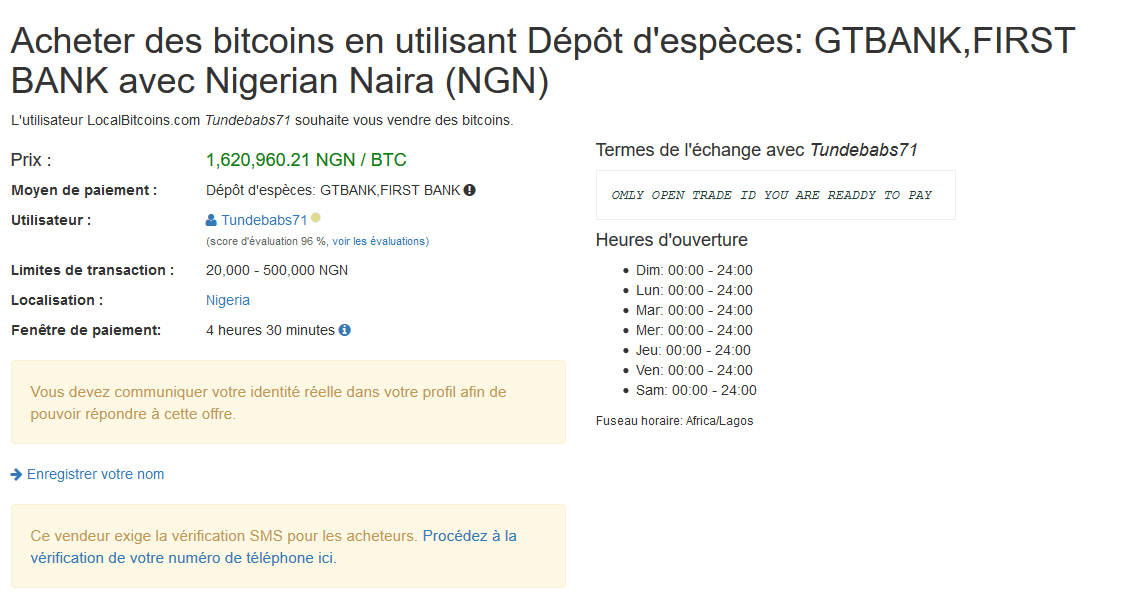Select the Tundebabs71 username icon link
This screenshot has height=603, width=1129.
(x=210, y=219)
